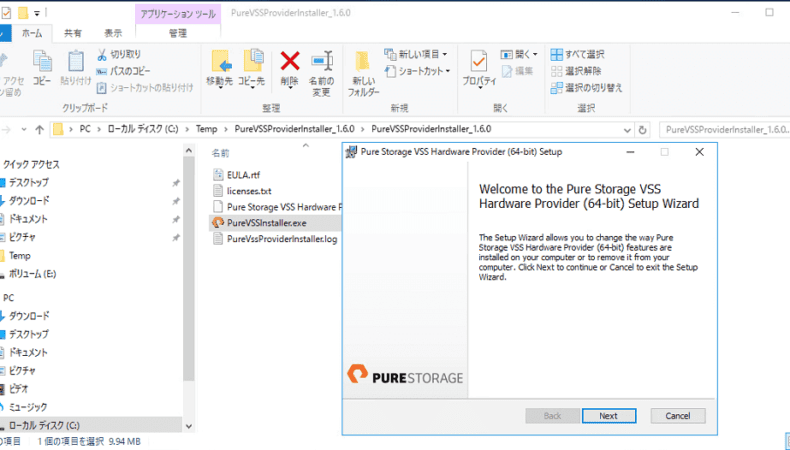Switch to the View (表示) ribbon tab
Screen dimensions: 790x450
(113, 33)
